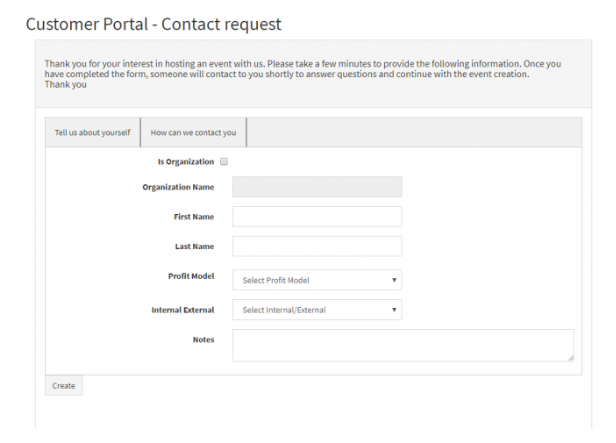The height and width of the screenshot is (443, 616).
Task: Open the Select Internal/External dropdown
Action: click(317, 310)
